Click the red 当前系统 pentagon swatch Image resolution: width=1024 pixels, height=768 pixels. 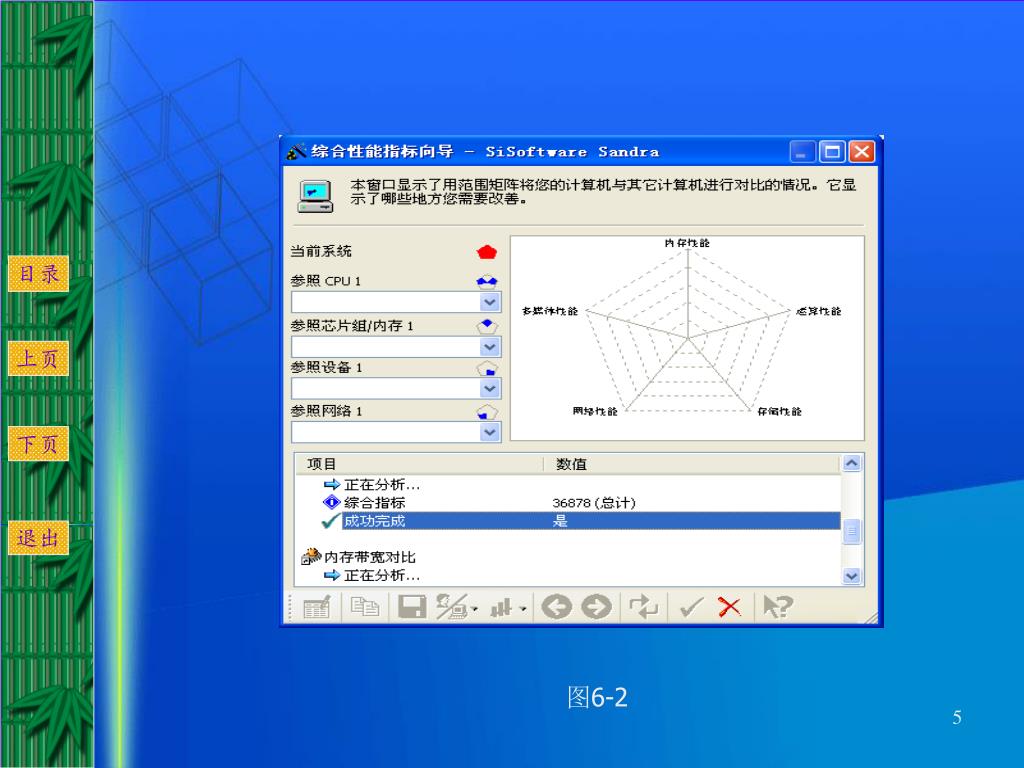[x=487, y=252]
